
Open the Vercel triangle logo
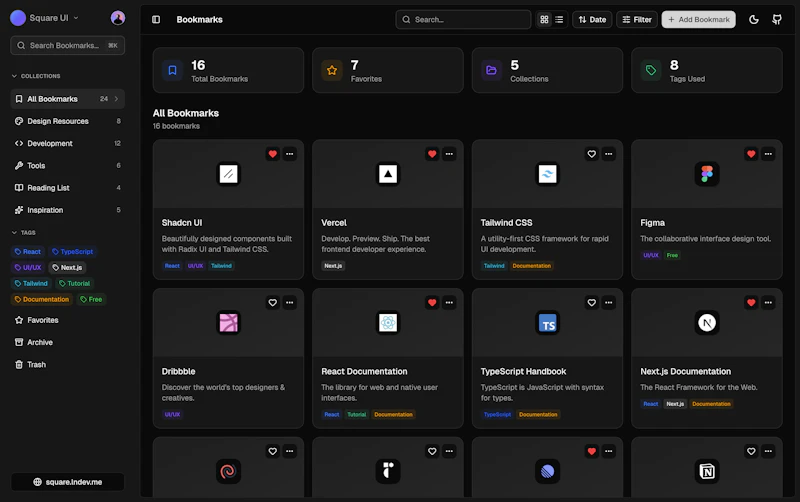388,174
